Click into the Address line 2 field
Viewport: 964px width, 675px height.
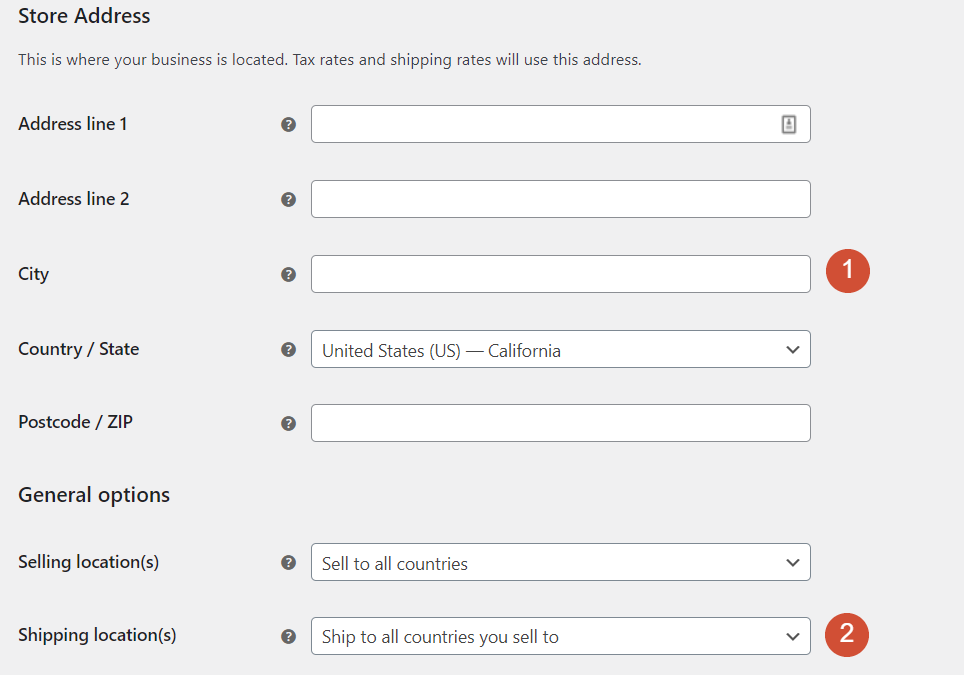tap(560, 199)
